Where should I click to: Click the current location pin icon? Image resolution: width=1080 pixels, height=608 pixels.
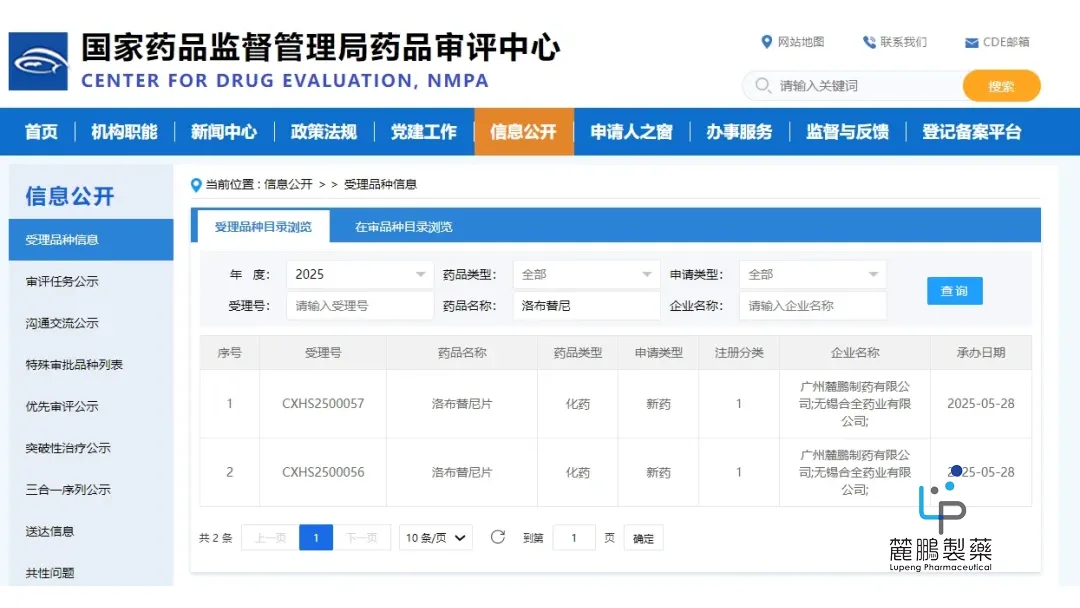(x=197, y=184)
